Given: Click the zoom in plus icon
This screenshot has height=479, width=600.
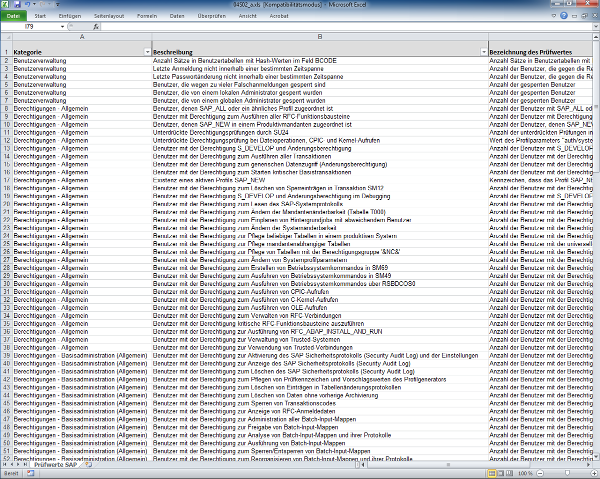Looking at the screenshot, I should click(x=594, y=474).
